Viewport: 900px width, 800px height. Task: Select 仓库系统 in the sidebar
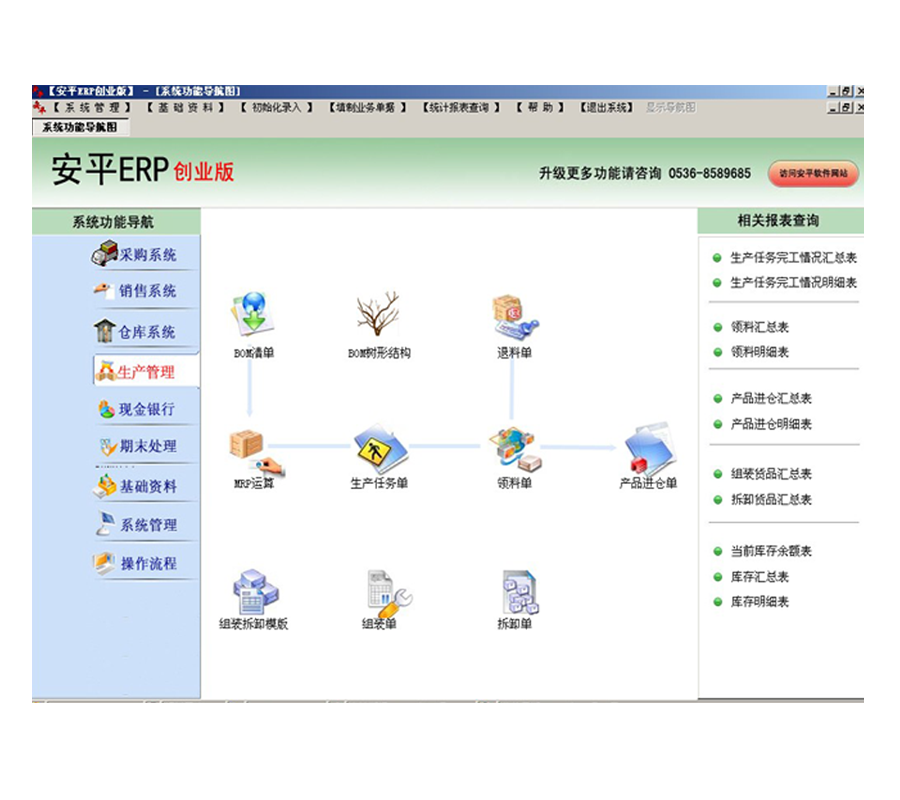click(x=135, y=331)
